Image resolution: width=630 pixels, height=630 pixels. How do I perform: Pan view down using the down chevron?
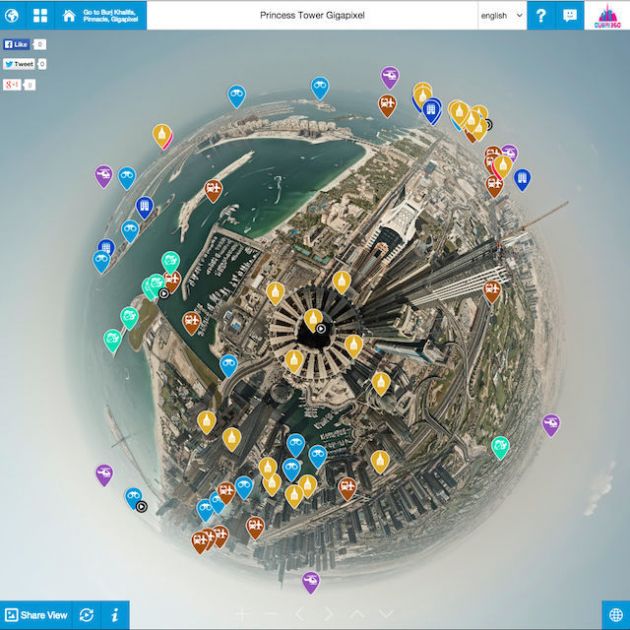[x=386, y=613]
